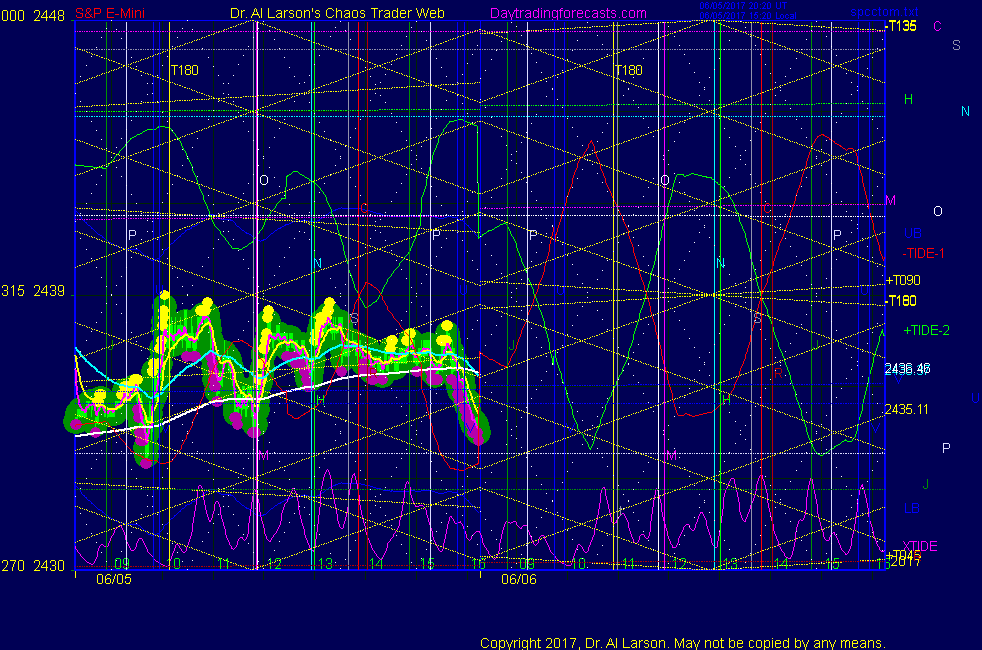Click the S&P E-Mini chart title
Screen dimensions: 982x650
[110, 13]
